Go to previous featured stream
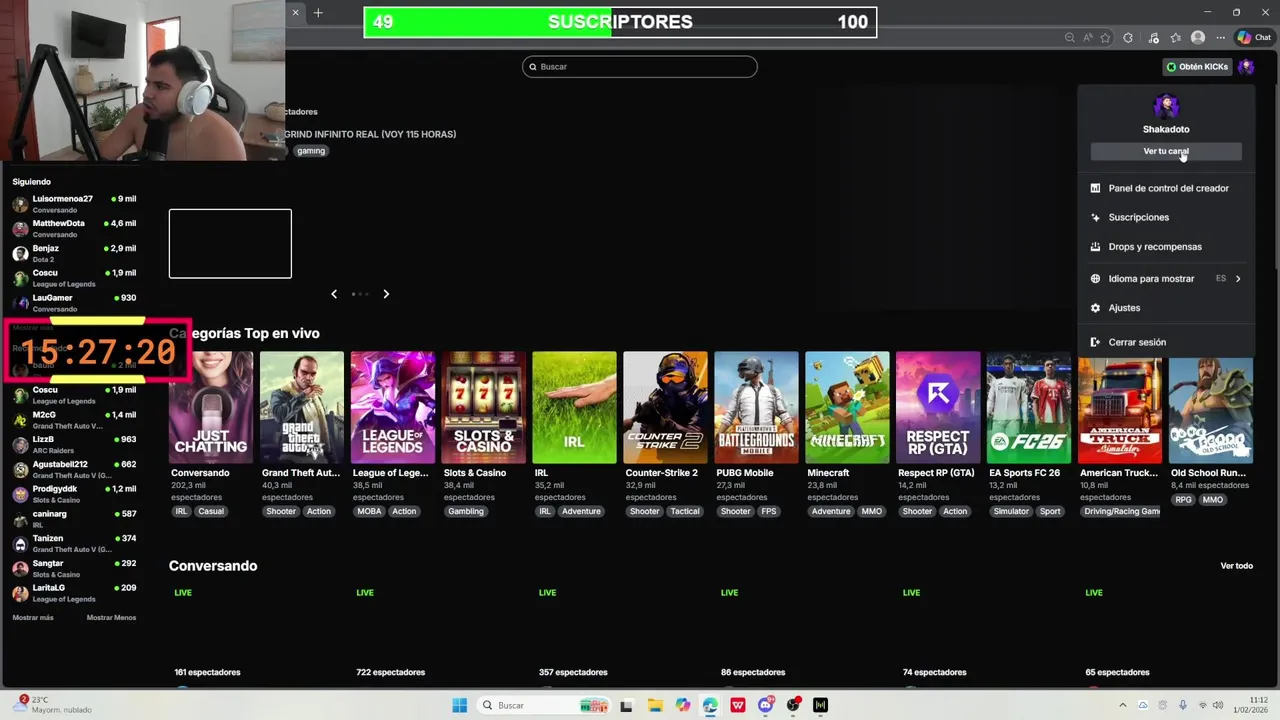 tap(334, 294)
